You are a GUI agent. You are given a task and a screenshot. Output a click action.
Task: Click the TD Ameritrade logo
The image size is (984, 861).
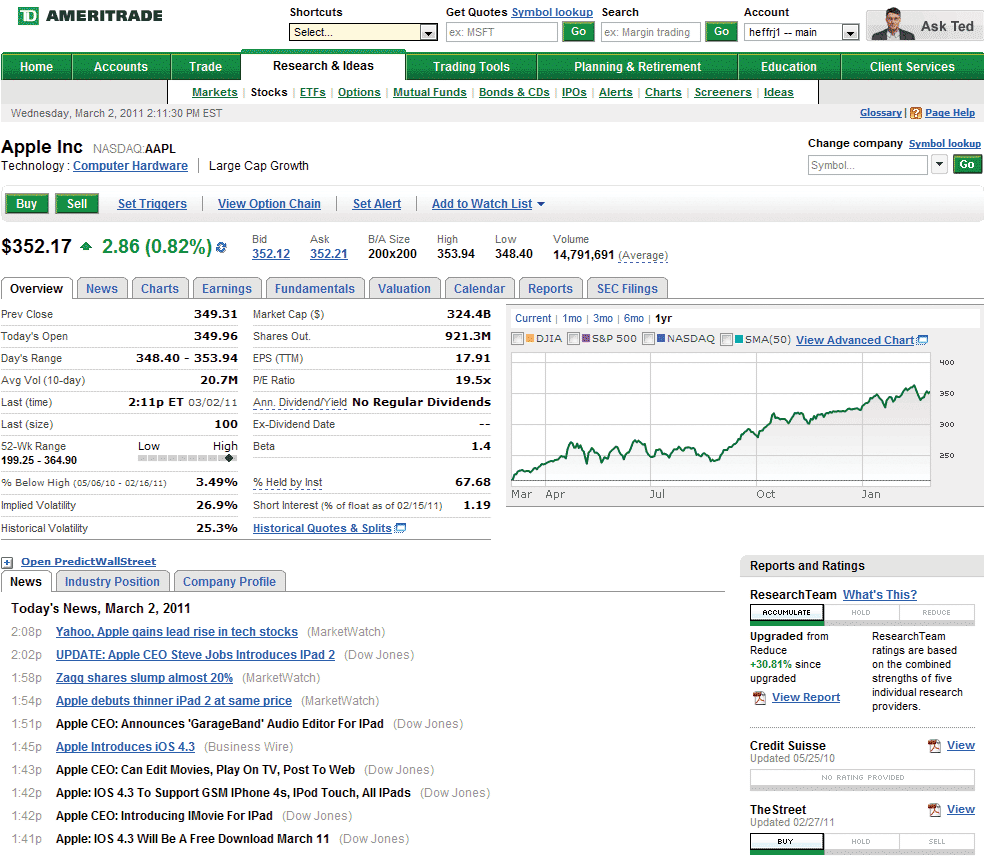pos(90,16)
